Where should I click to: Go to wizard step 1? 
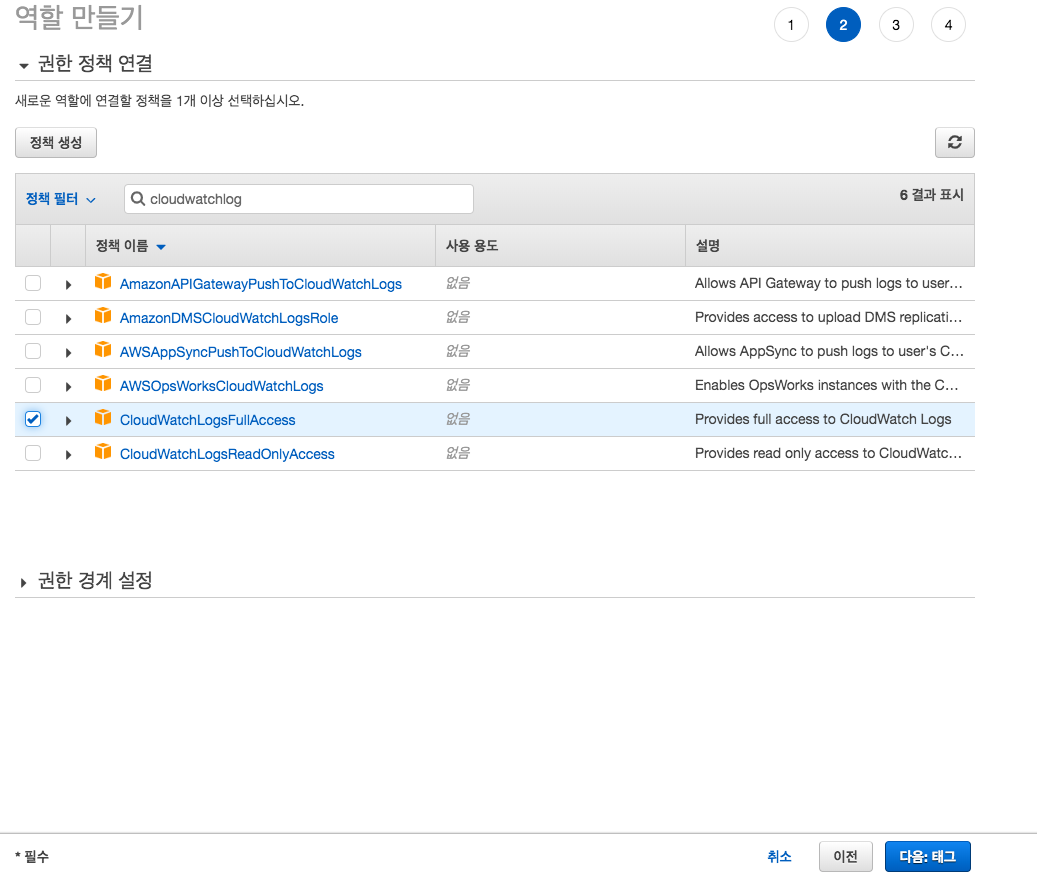[x=791, y=25]
